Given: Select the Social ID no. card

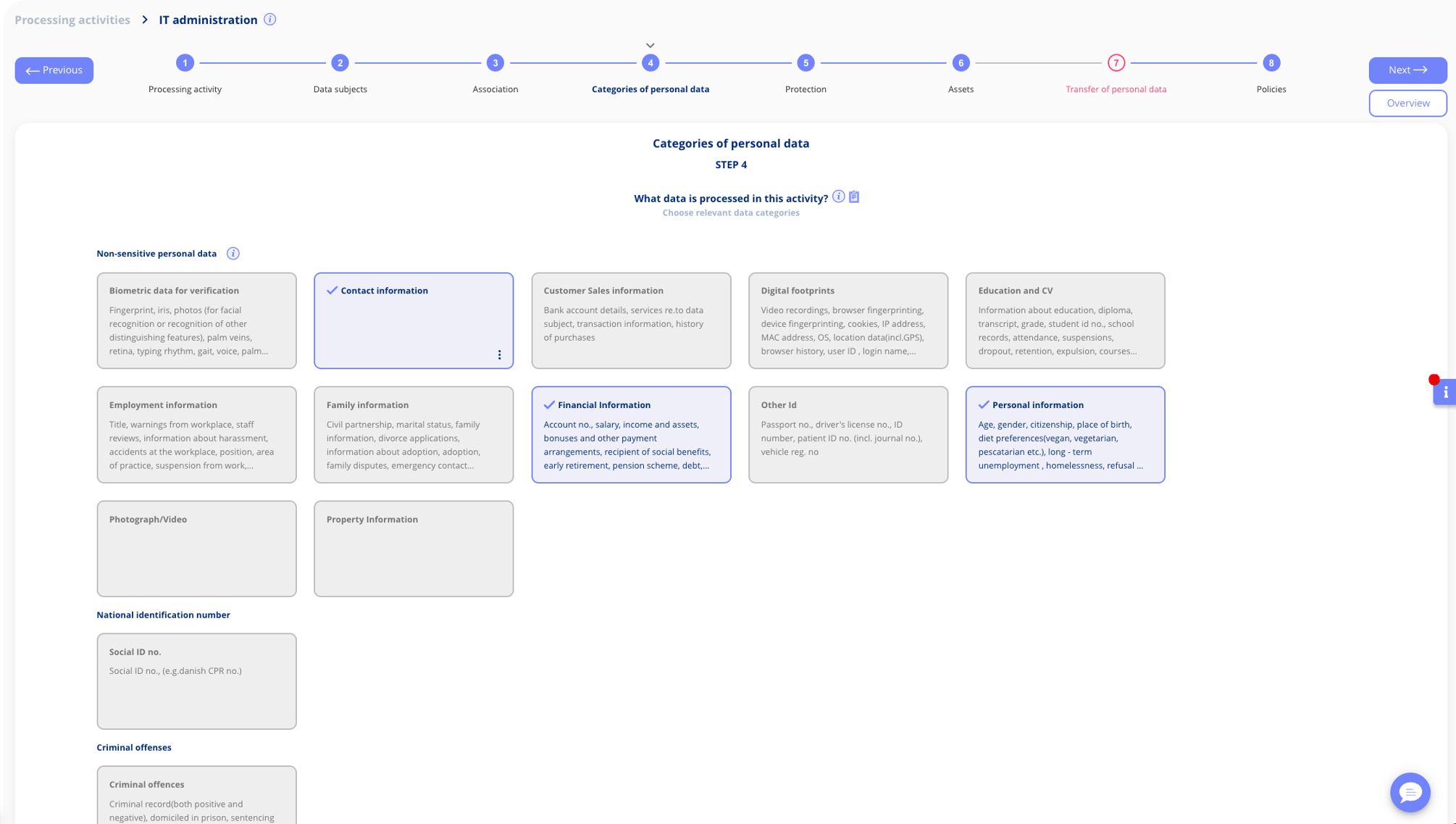Looking at the screenshot, I should point(196,681).
